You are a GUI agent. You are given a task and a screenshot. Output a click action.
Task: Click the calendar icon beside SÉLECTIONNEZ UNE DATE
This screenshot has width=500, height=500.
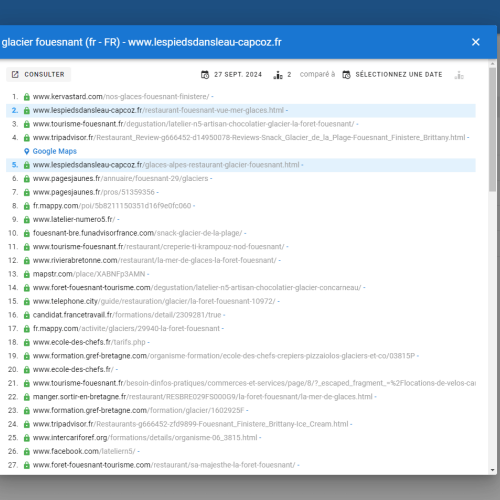pos(346,75)
